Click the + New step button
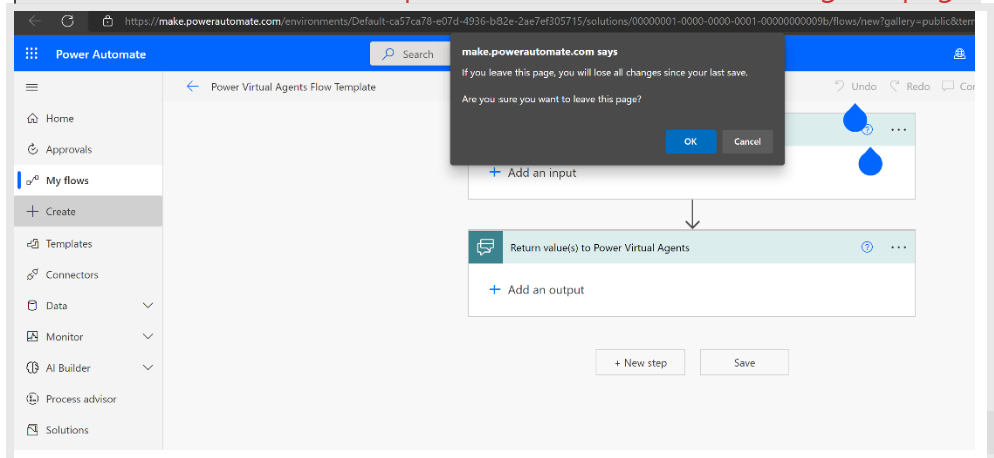 (x=640, y=363)
